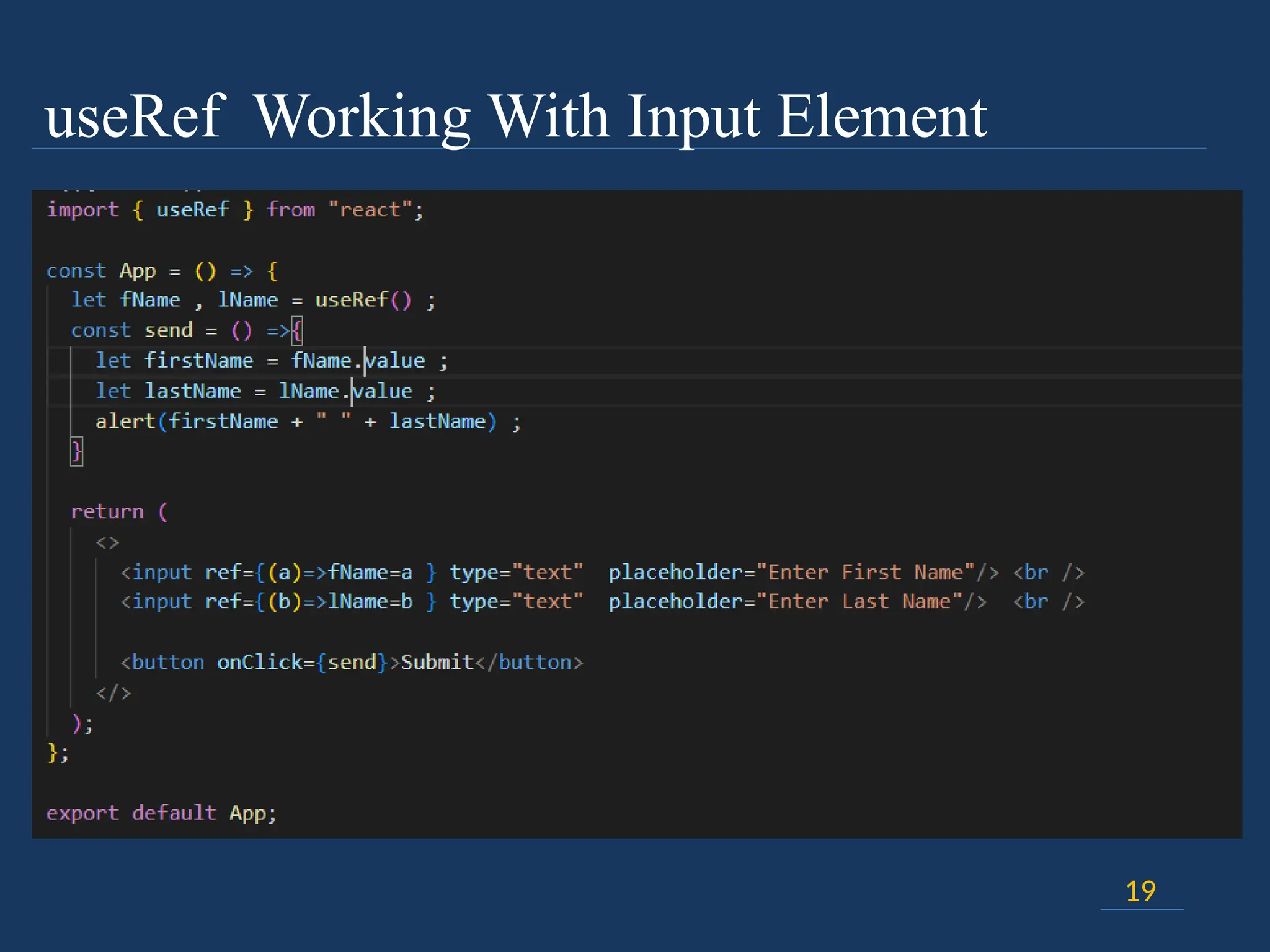Click the "react" string in the import line

(370, 209)
